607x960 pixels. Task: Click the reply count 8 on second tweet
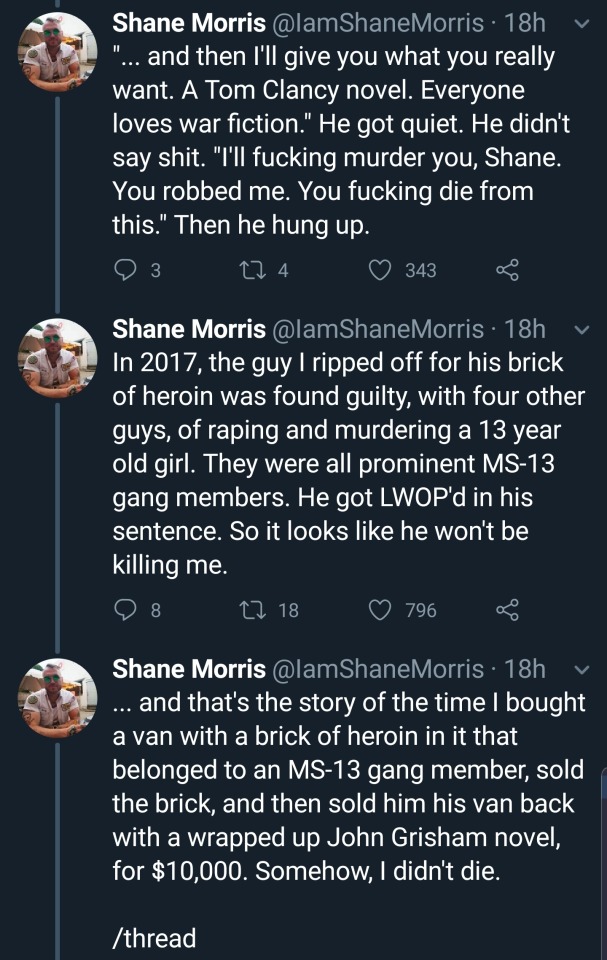tap(155, 609)
